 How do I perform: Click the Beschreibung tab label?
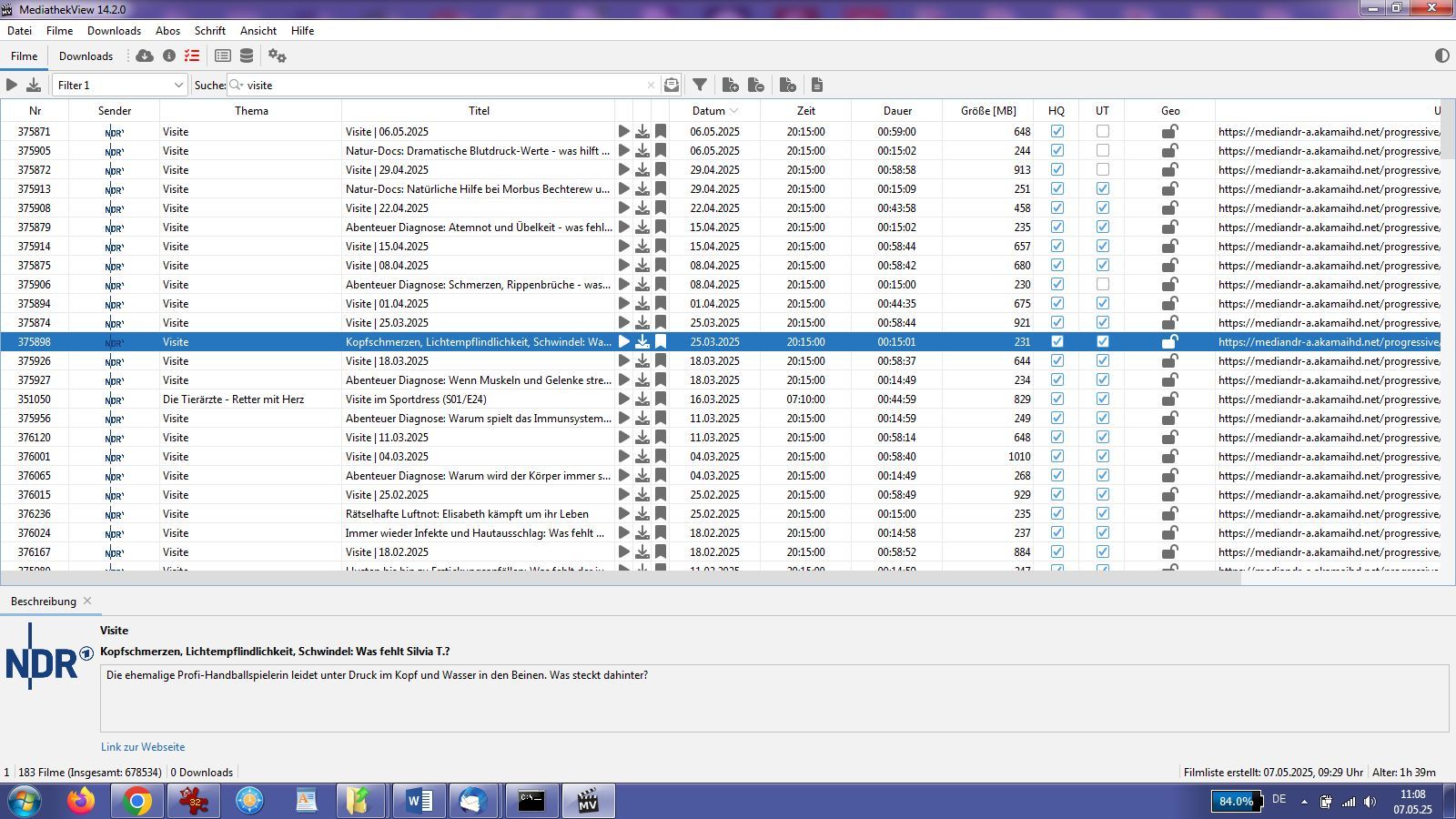click(43, 601)
